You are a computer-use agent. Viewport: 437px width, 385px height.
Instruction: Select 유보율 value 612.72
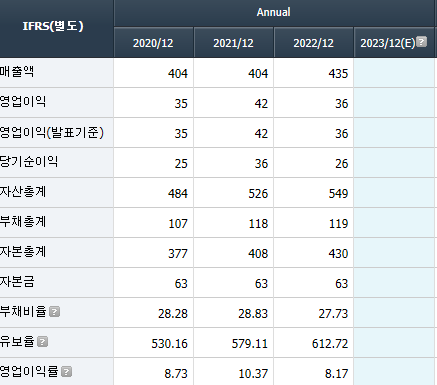(330, 344)
